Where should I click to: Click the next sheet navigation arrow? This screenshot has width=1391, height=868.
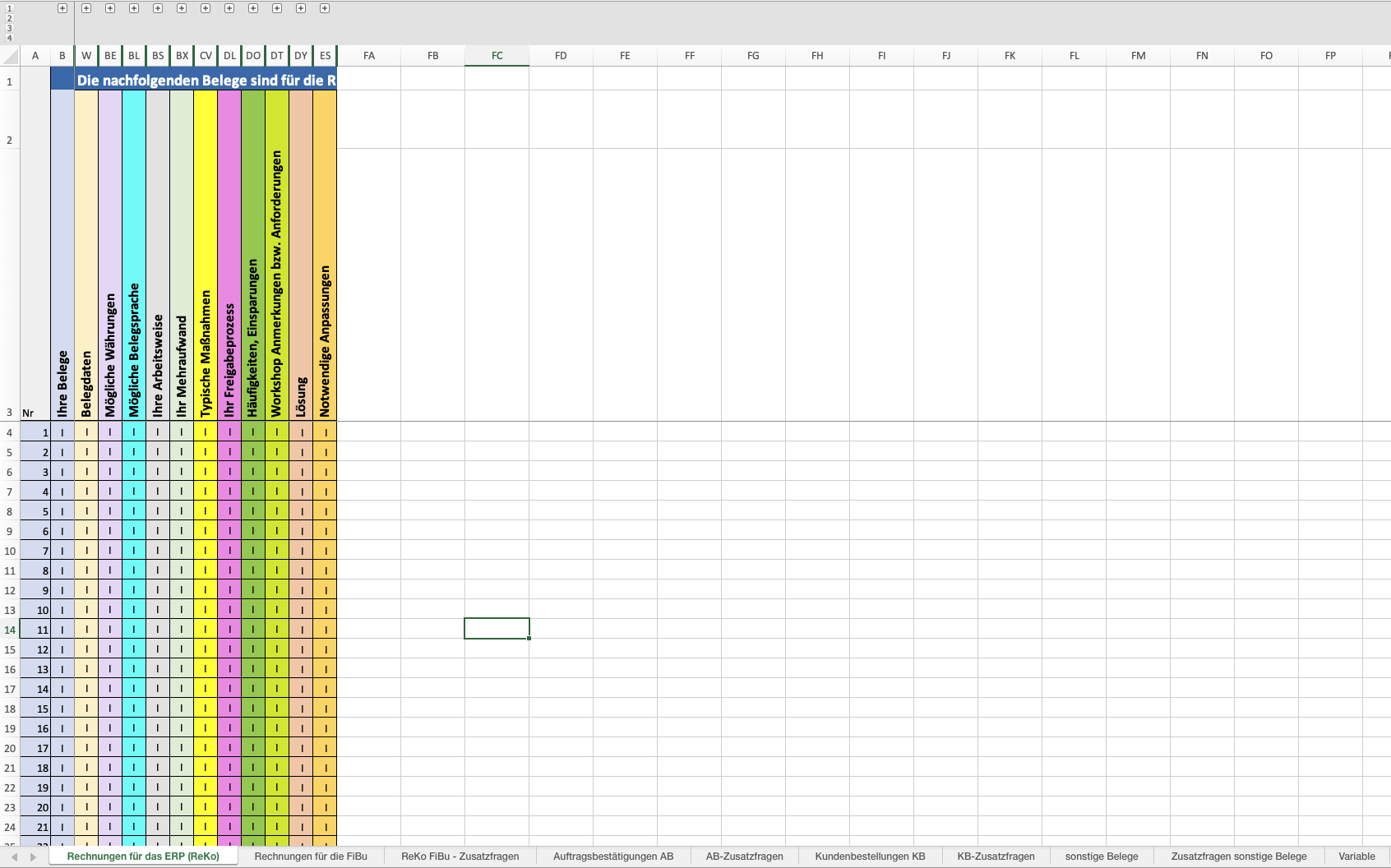pyautogui.click(x=34, y=856)
